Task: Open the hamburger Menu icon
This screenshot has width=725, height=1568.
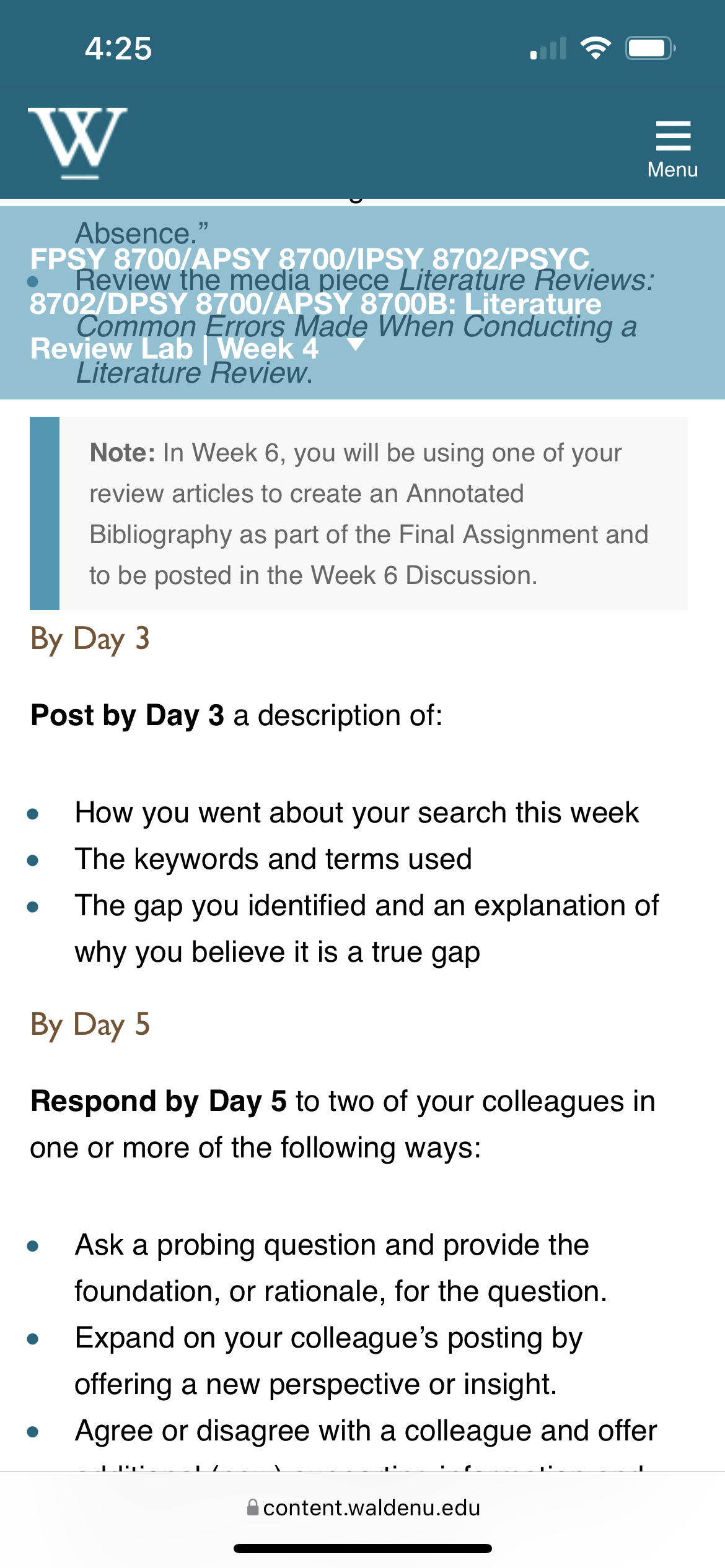Action: [673, 136]
